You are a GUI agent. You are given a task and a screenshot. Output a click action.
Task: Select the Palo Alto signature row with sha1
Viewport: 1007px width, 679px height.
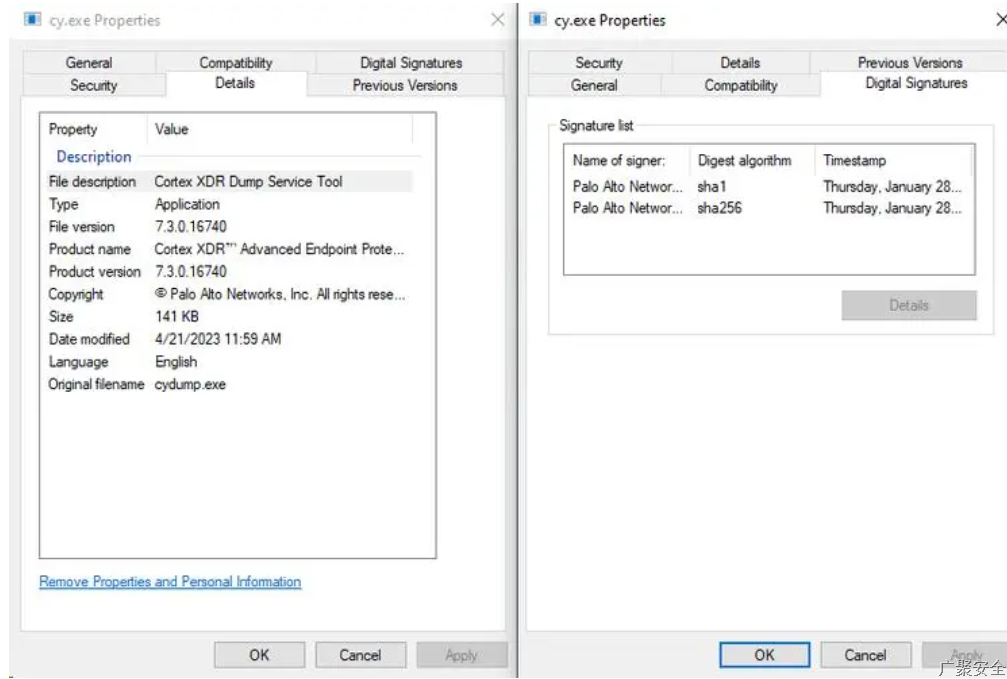tap(768, 187)
